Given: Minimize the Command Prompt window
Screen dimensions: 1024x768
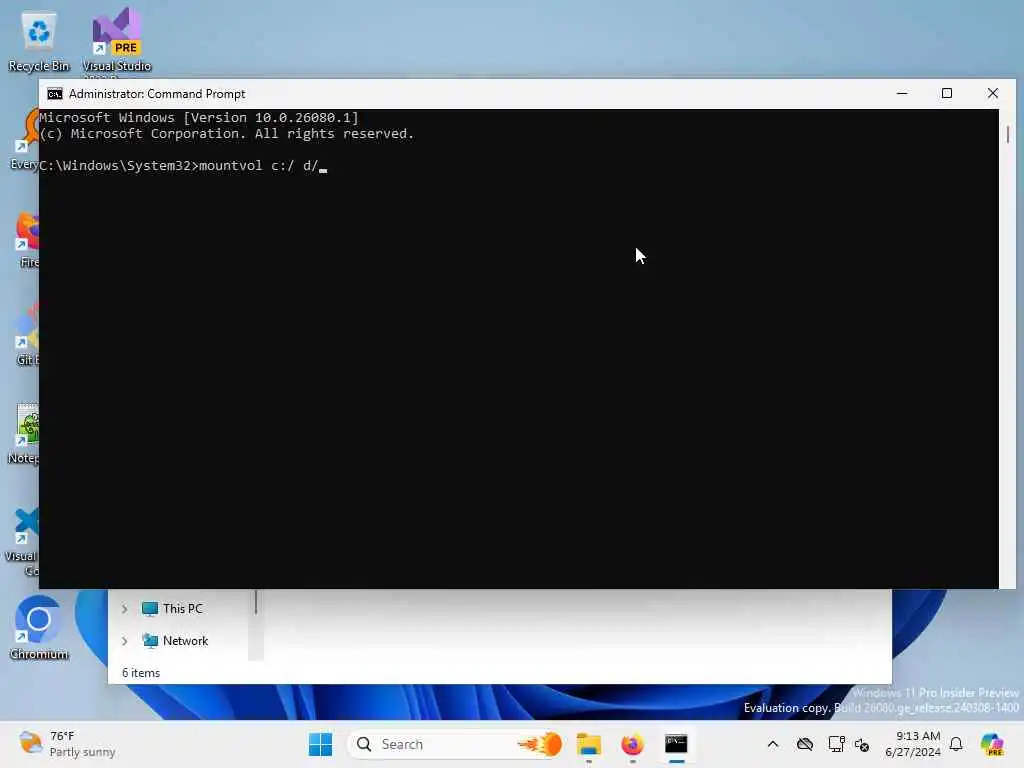Looking at the screenshot, I should (902, 93).
